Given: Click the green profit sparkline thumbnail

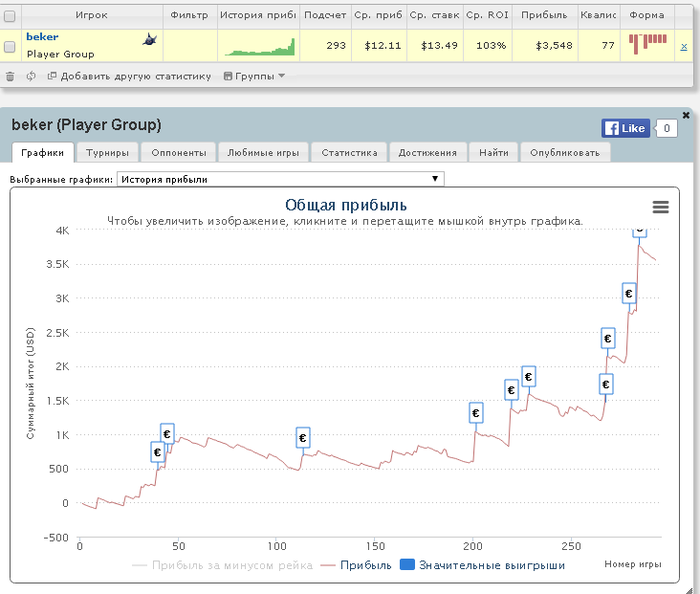Looking at the screenshot, I should 260,47.
